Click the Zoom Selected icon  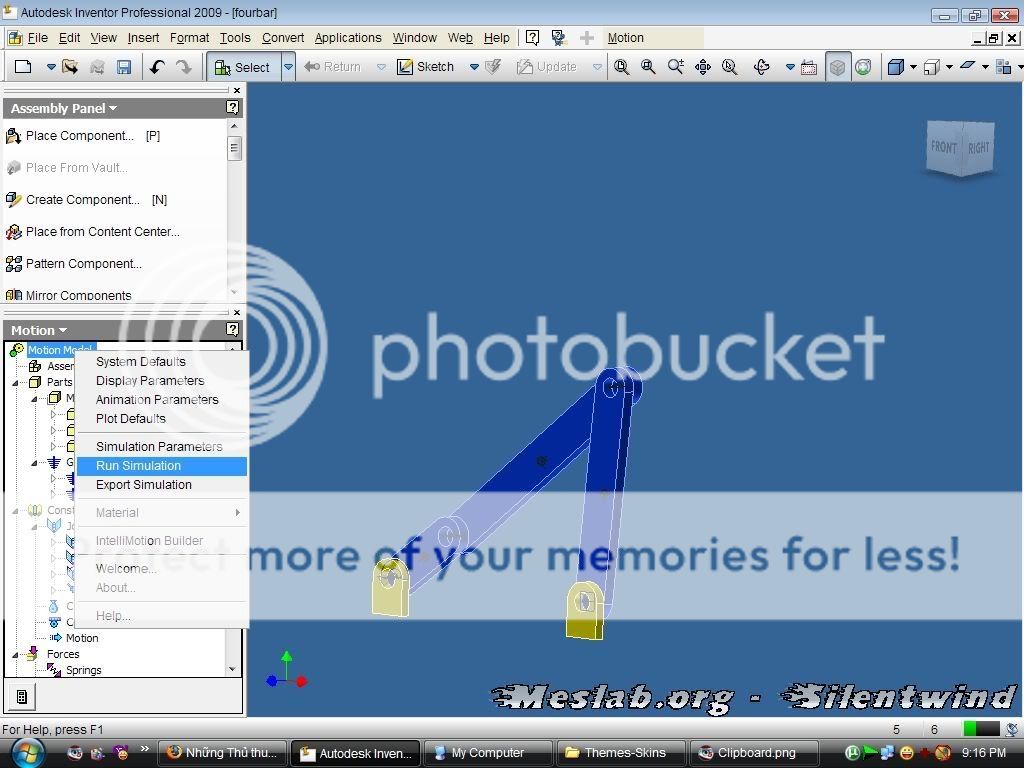(729, 67)
